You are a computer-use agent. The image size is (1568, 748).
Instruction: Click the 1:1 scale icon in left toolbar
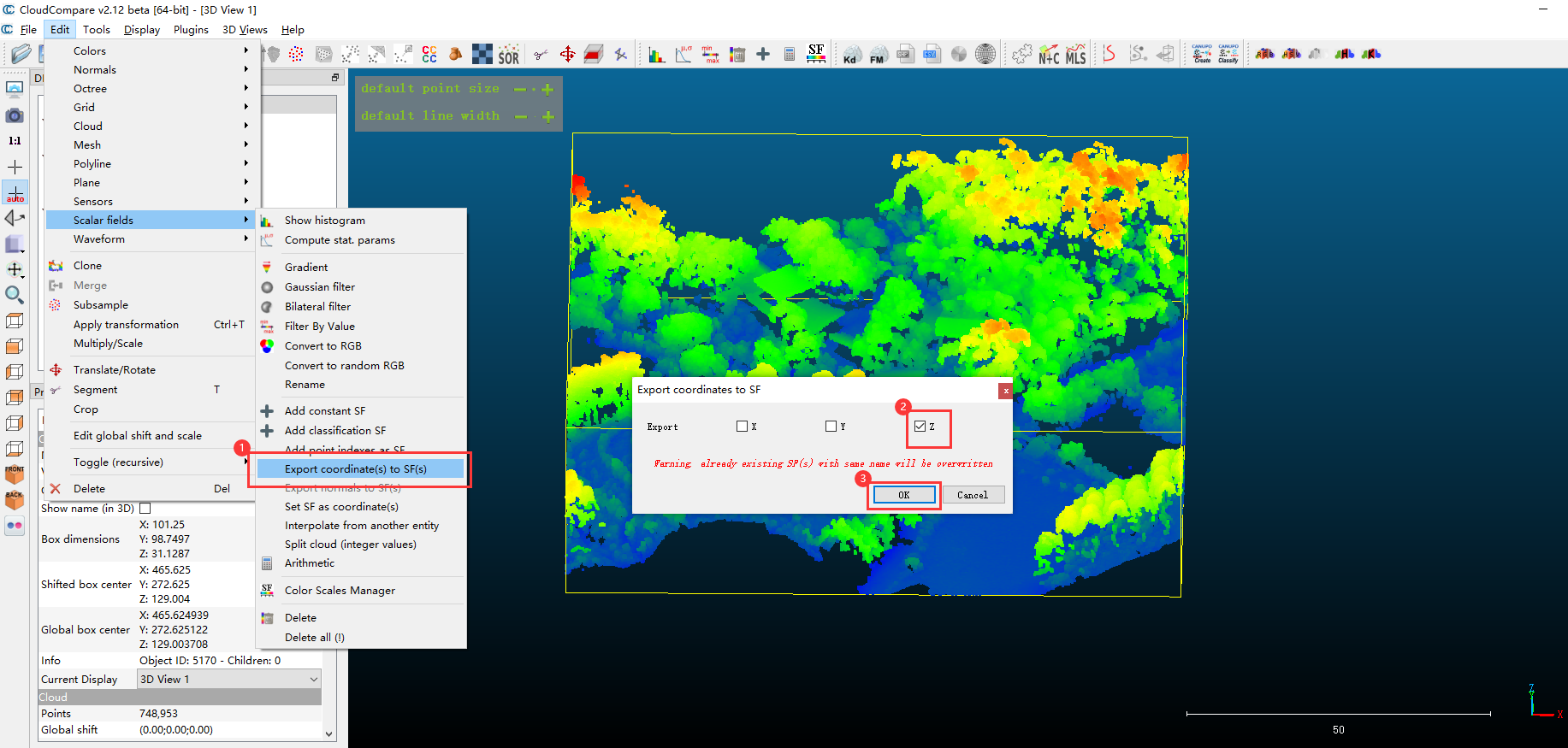(x=15, y=141)
